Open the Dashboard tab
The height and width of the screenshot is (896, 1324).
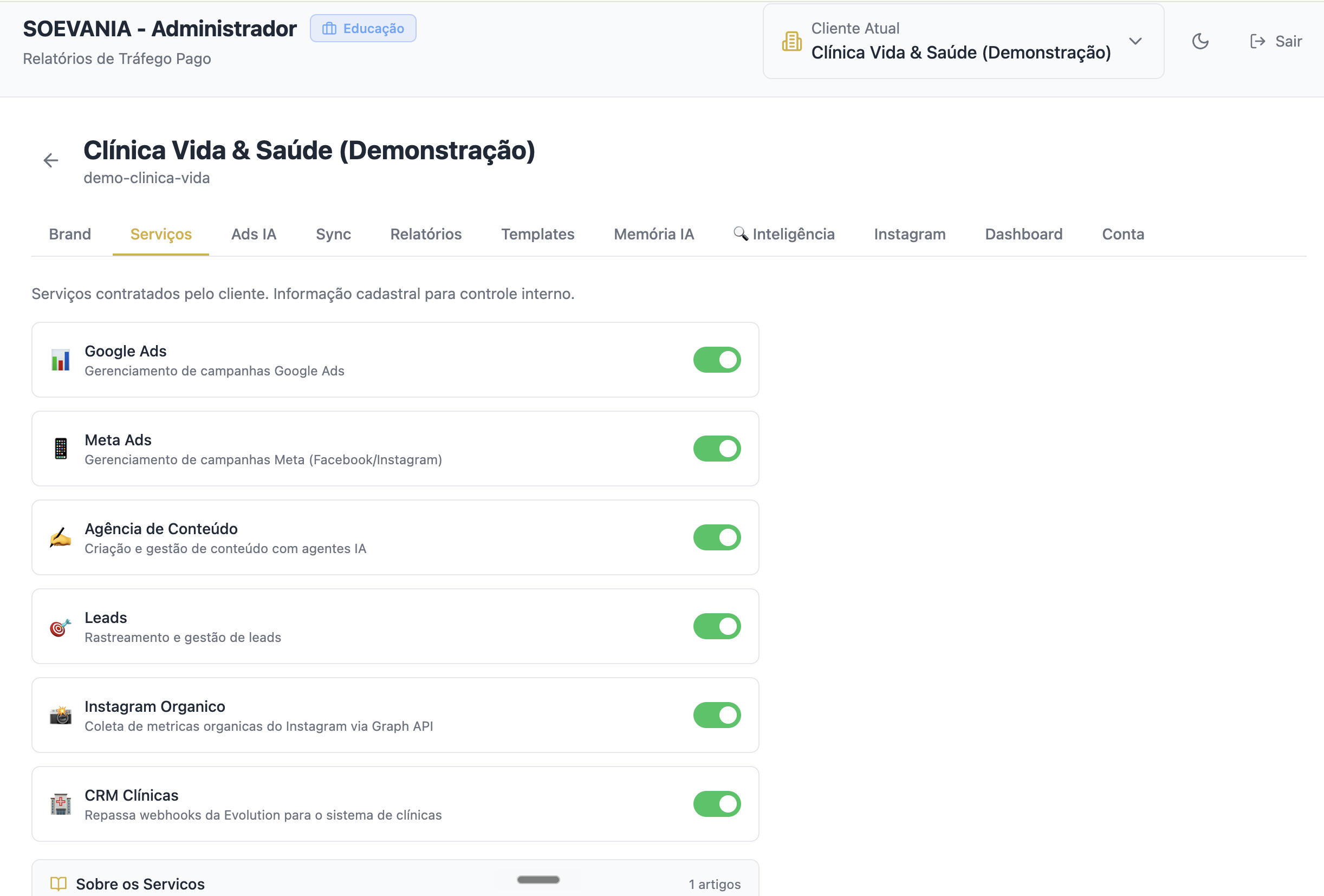point(1024,234)
